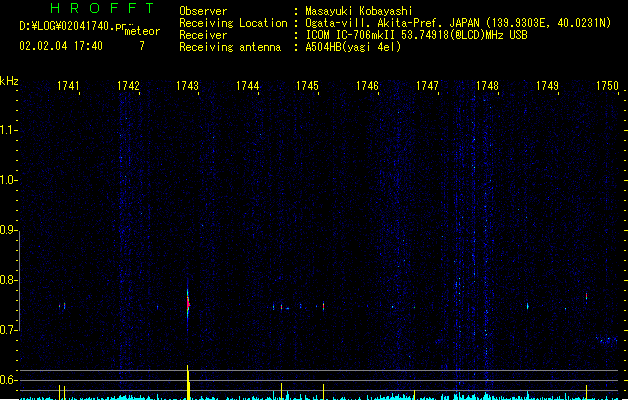The image size is (629, 400).
Task: Click the Observer label
Action: click(203, 11)
